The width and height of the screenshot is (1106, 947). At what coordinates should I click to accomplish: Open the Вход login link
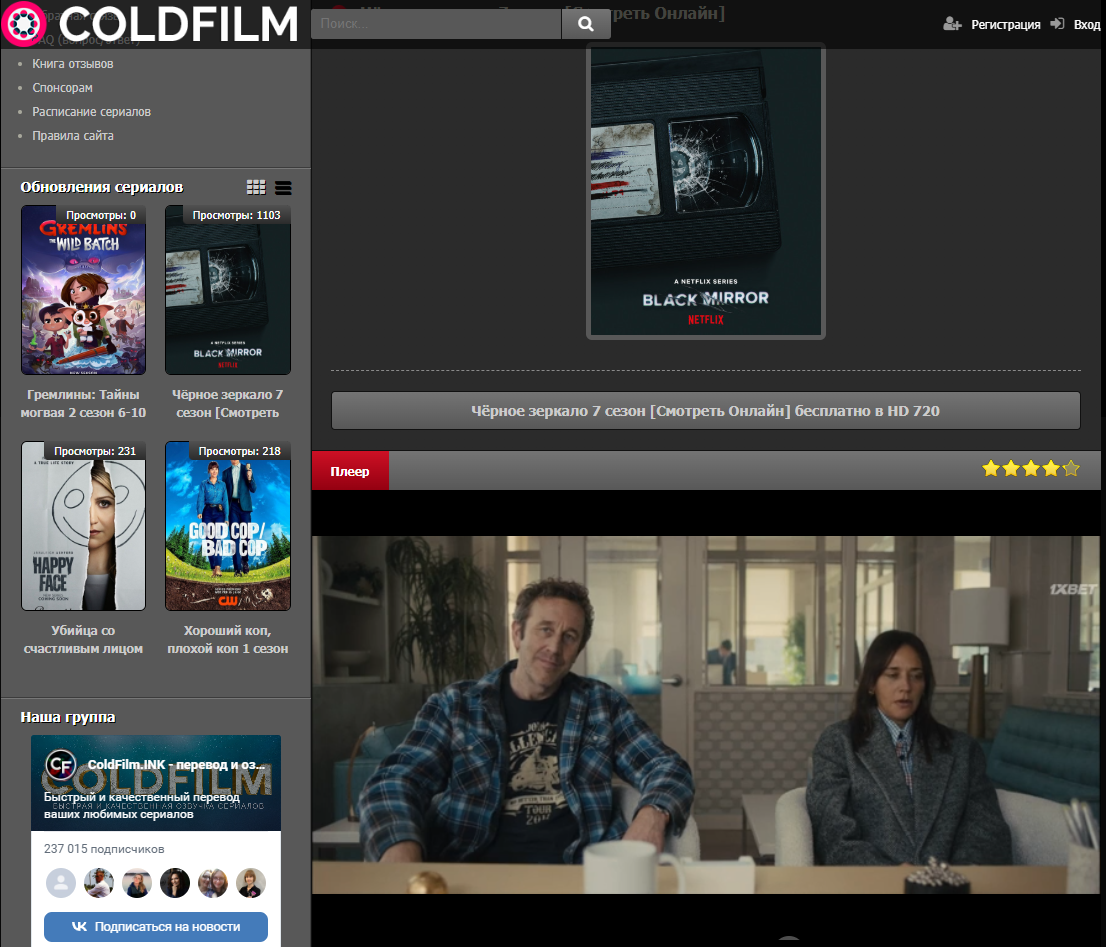point(1086,25)
